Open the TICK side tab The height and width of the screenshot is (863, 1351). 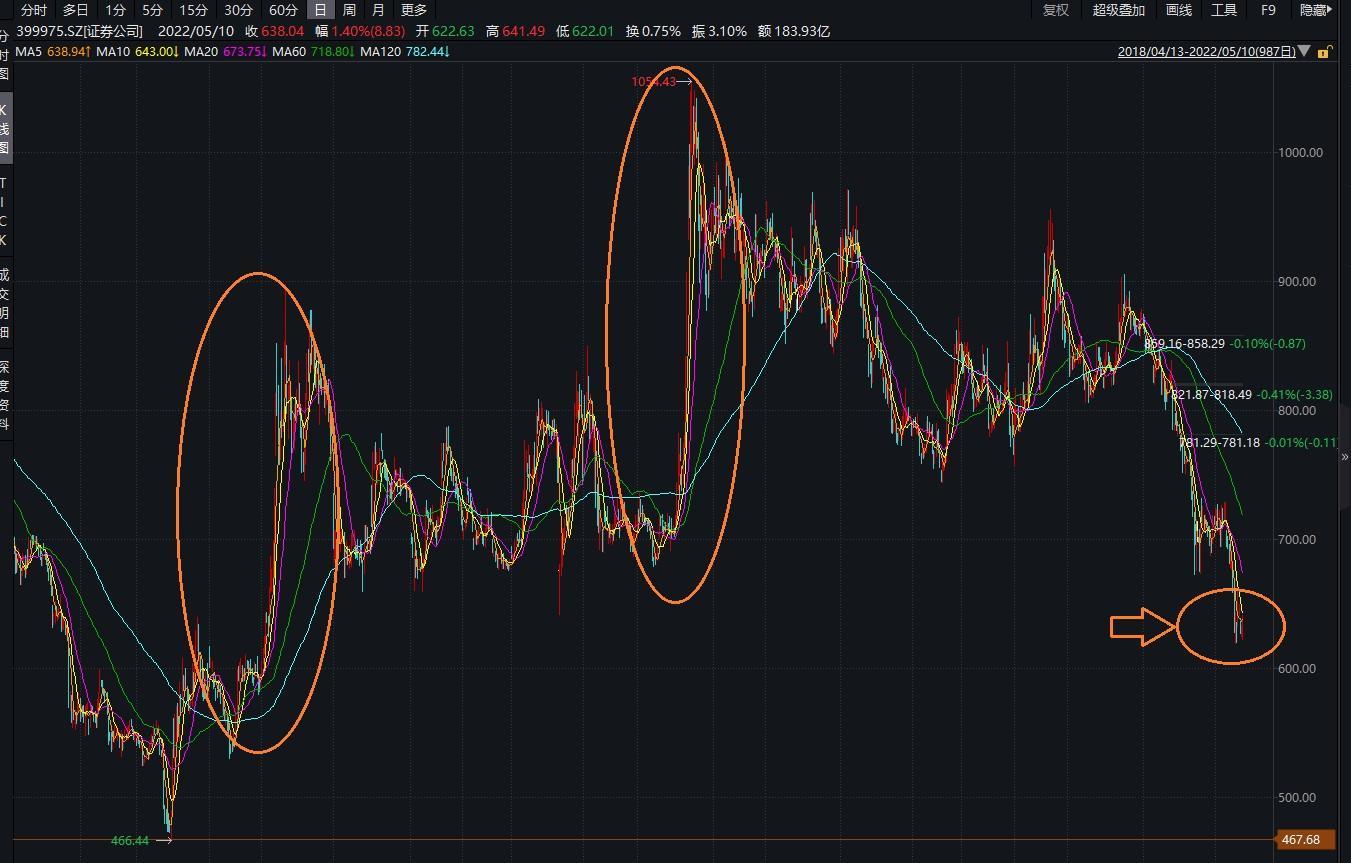coord(5,212)
